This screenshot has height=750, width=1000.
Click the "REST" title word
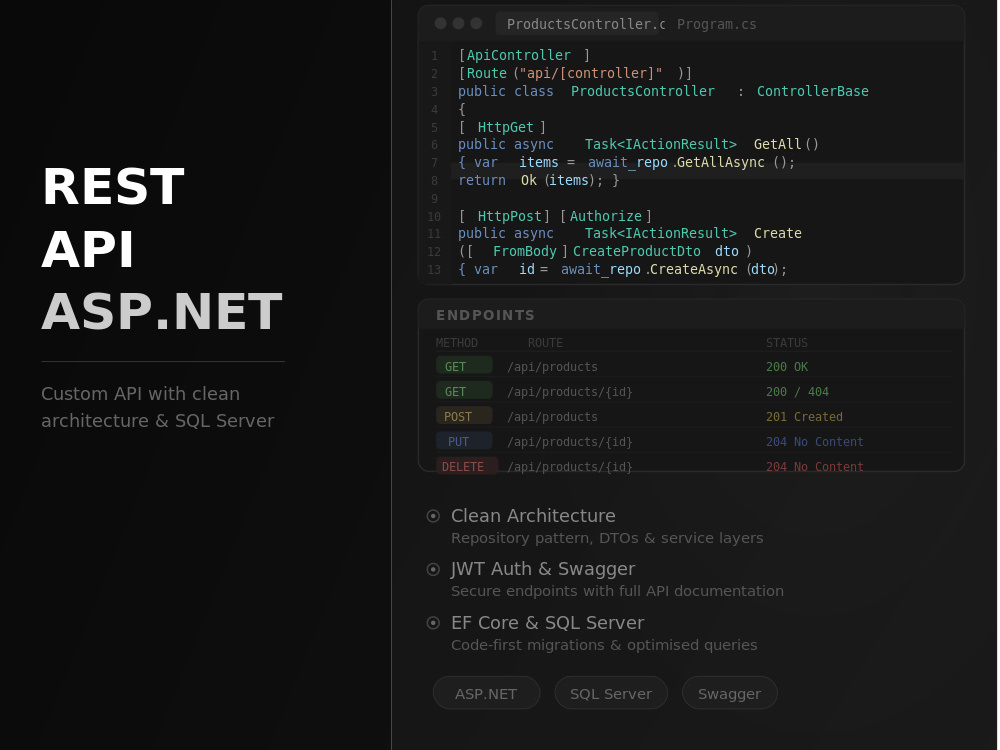point(114,186)
